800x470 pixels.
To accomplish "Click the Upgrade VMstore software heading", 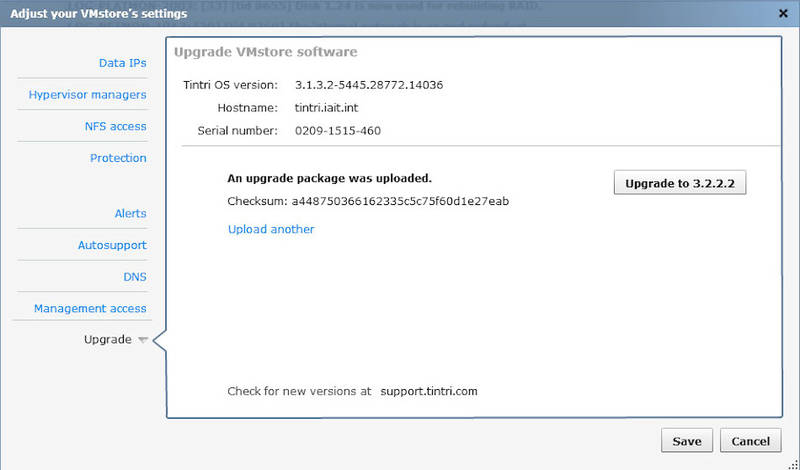I will tap(266, 52).
